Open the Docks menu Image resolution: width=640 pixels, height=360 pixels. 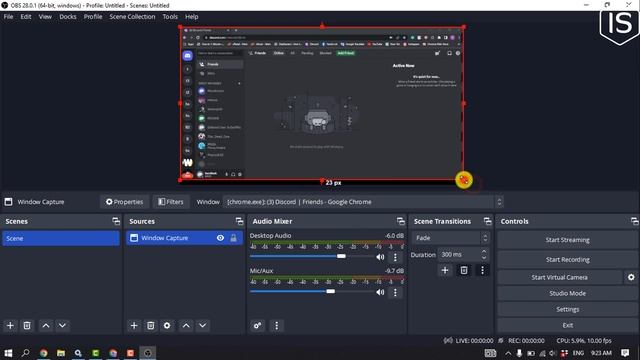tap(68, 17)
